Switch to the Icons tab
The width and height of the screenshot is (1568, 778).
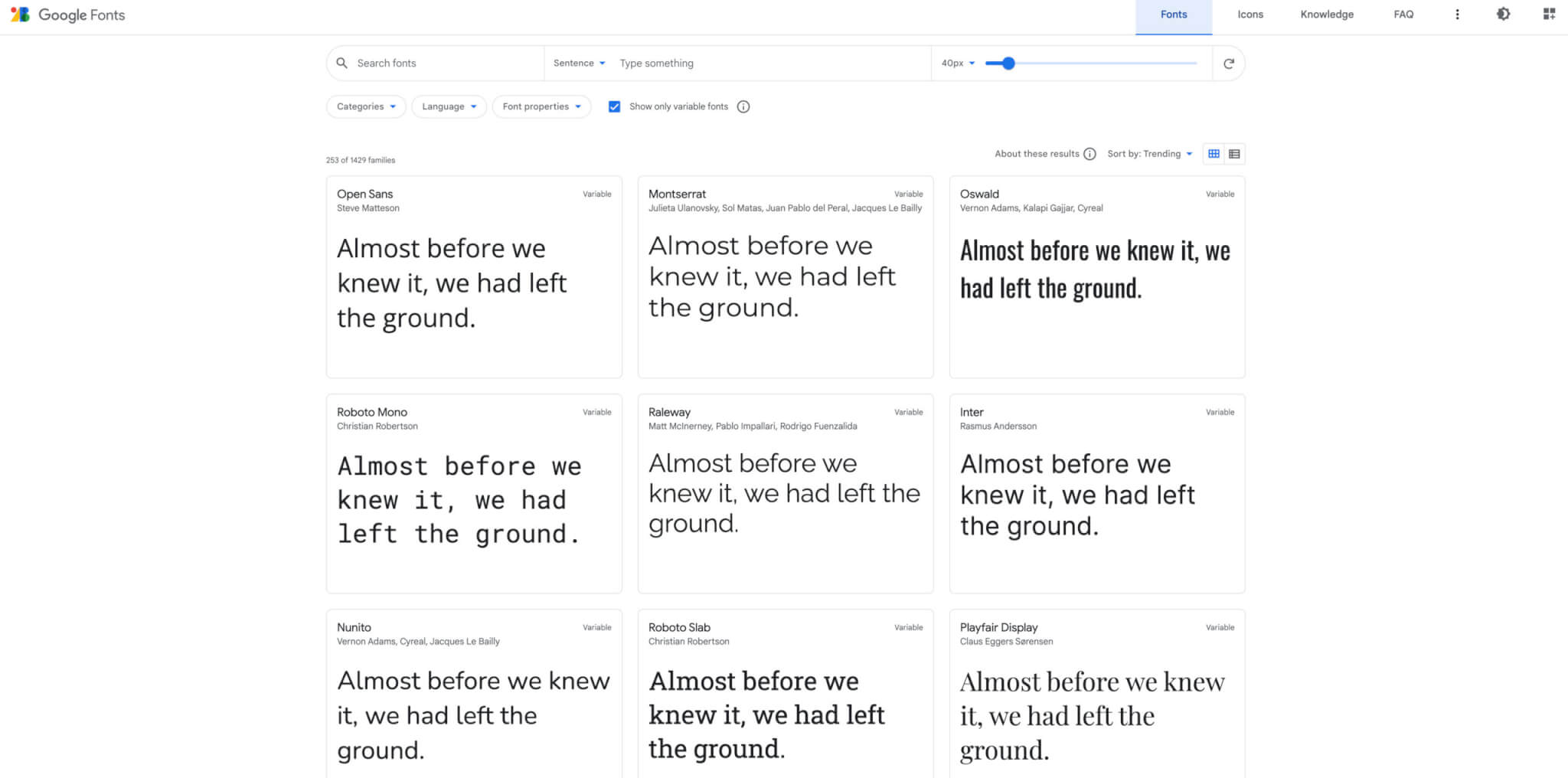(x=1250, y=15)
